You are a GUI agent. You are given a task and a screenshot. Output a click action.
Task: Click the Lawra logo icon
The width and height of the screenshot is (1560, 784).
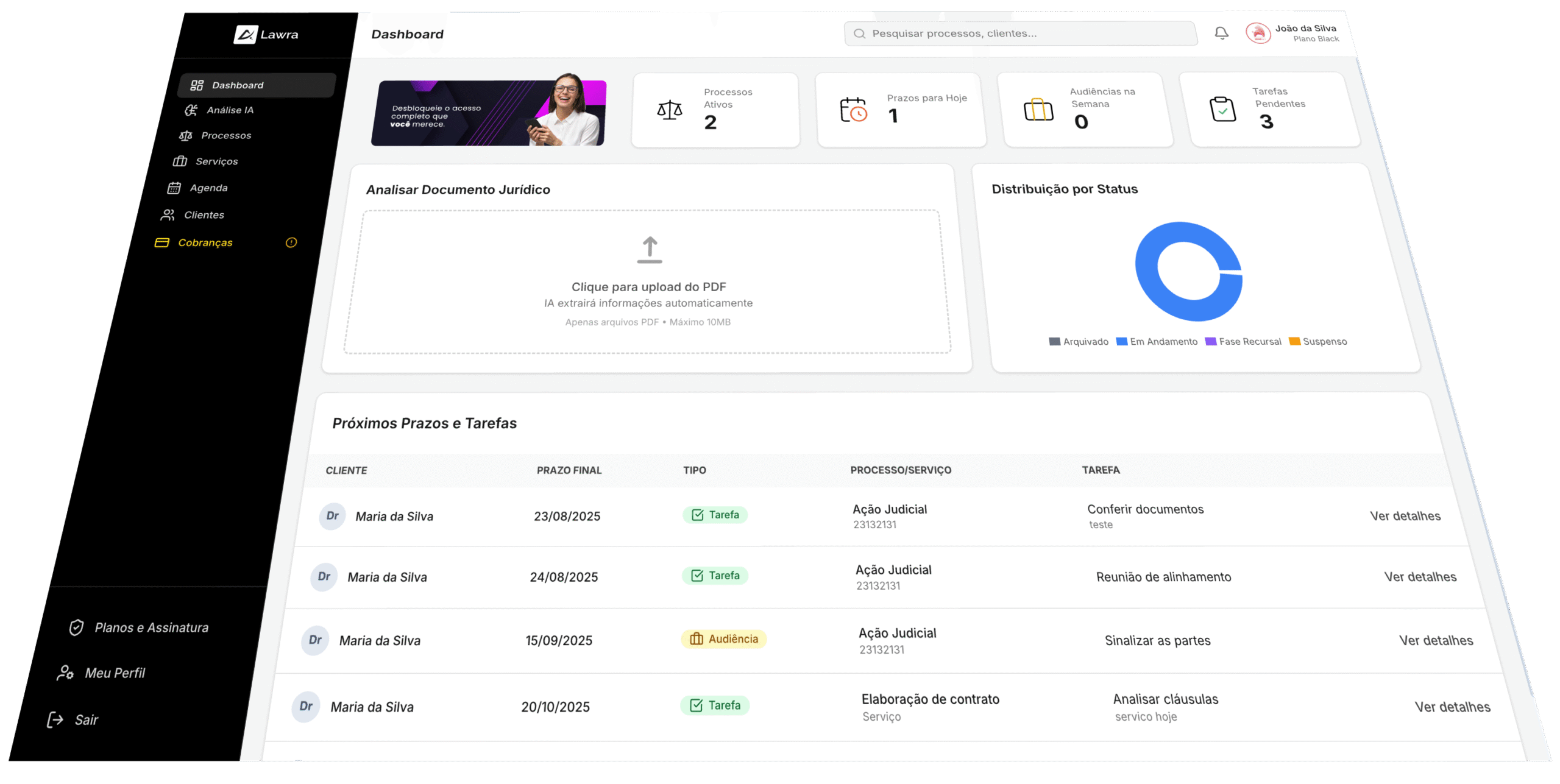click(246, 35)
